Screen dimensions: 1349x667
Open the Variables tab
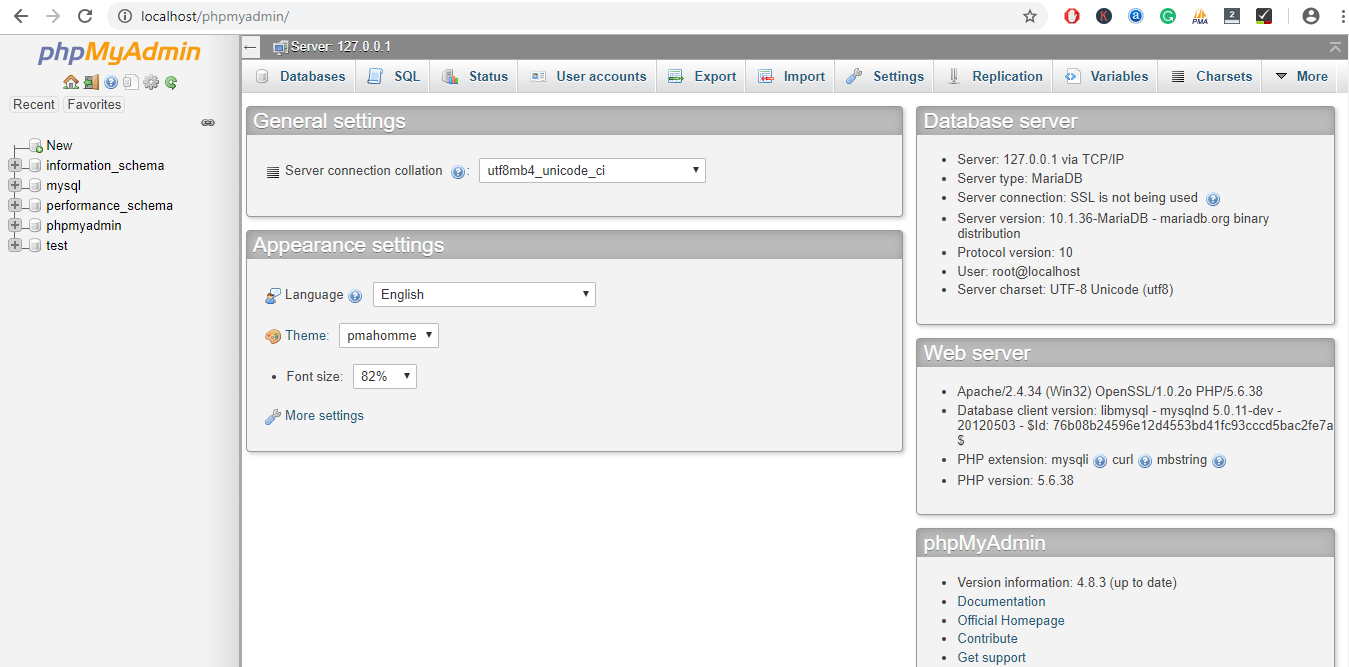pos(1107,76)
